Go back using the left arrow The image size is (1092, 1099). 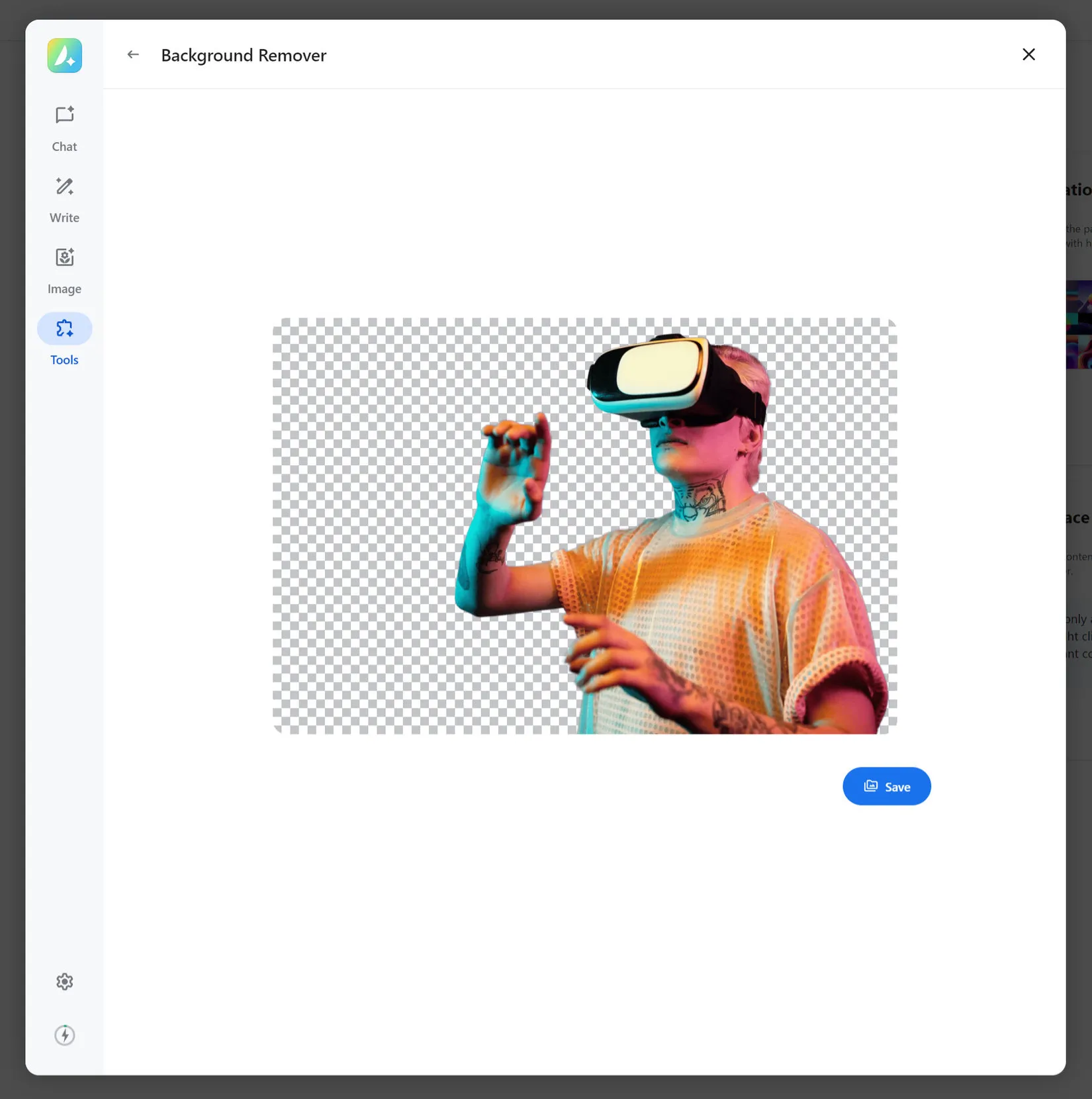133,55
